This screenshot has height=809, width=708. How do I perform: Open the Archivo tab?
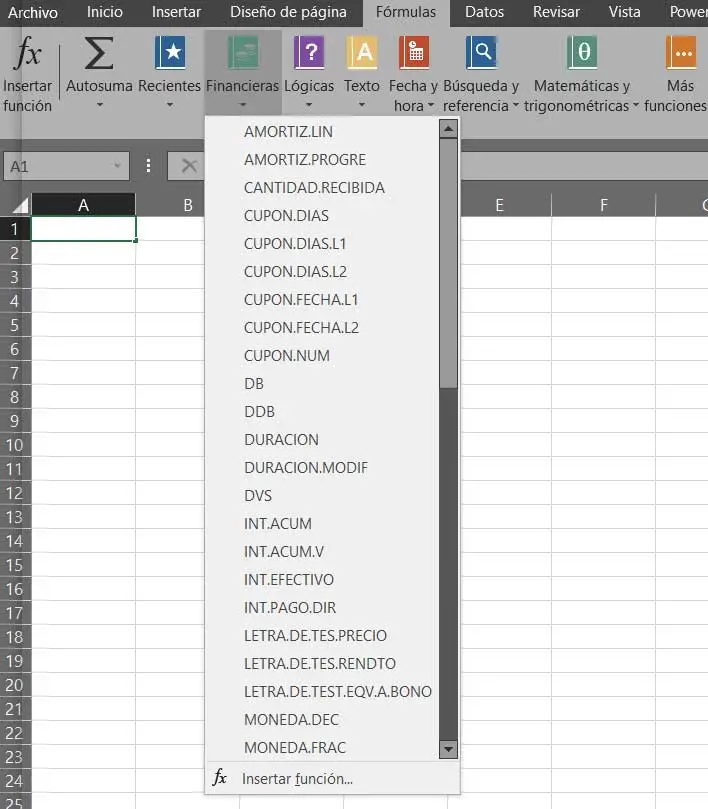[x=33, y=12]
